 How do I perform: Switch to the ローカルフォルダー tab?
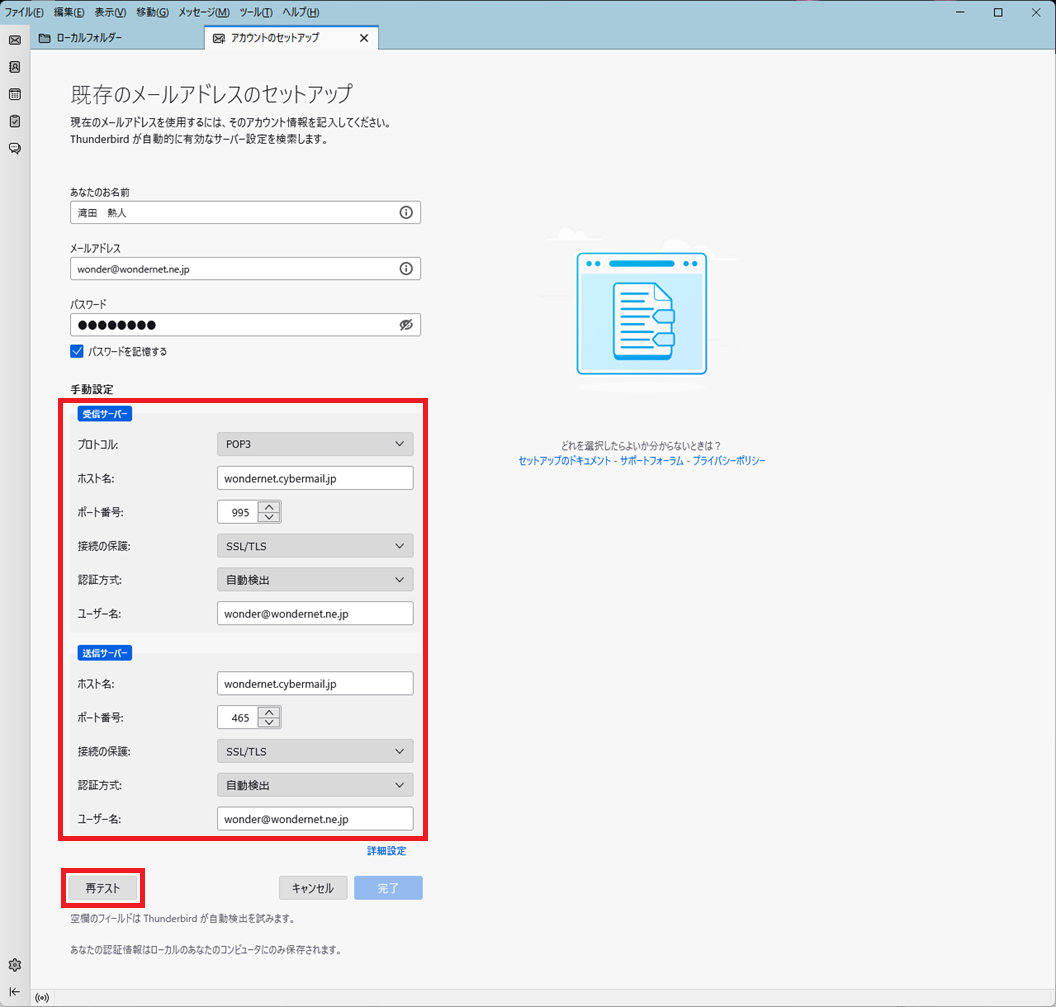tap(118, 38)
